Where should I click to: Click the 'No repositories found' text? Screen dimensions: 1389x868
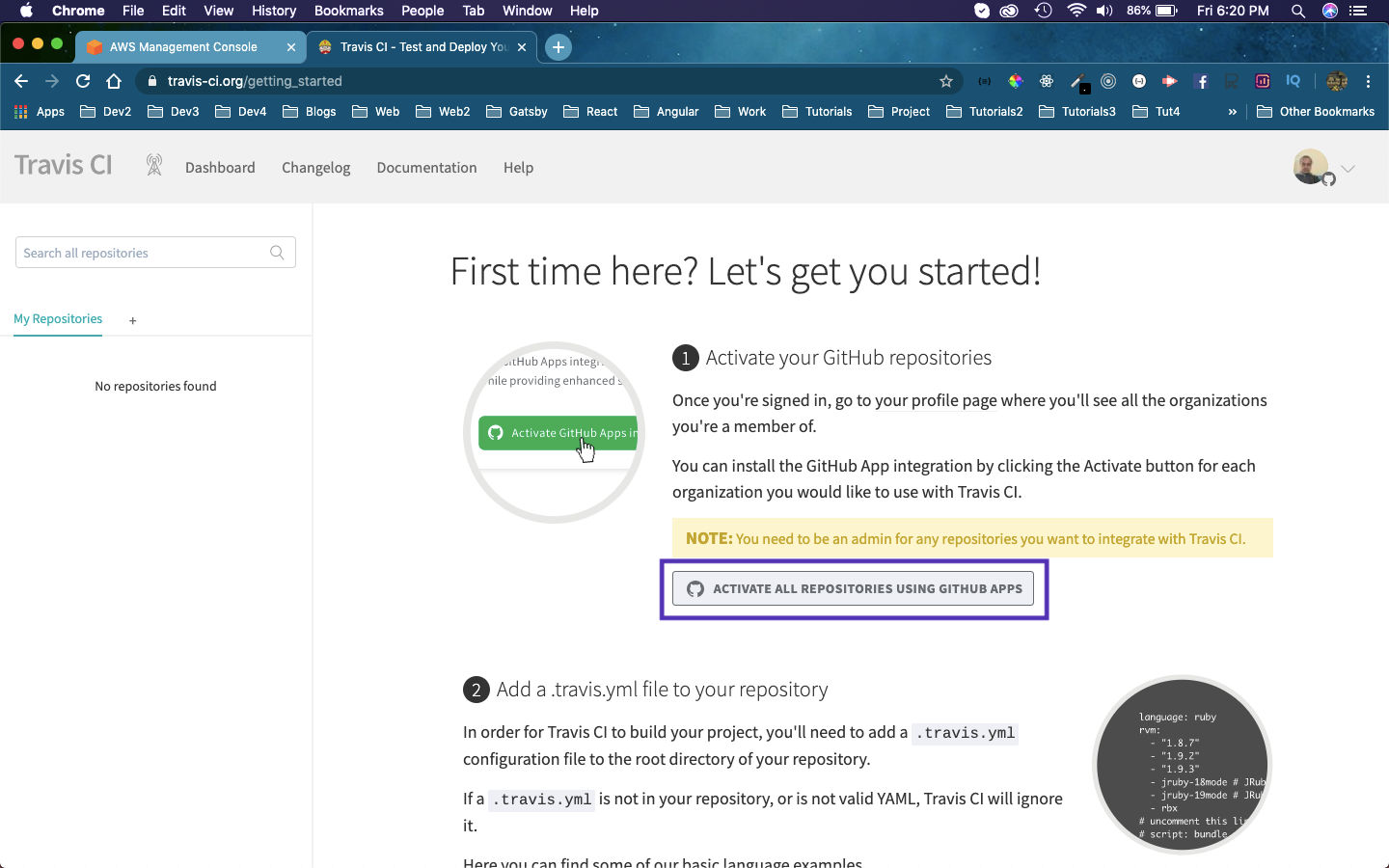coord(155,386)
